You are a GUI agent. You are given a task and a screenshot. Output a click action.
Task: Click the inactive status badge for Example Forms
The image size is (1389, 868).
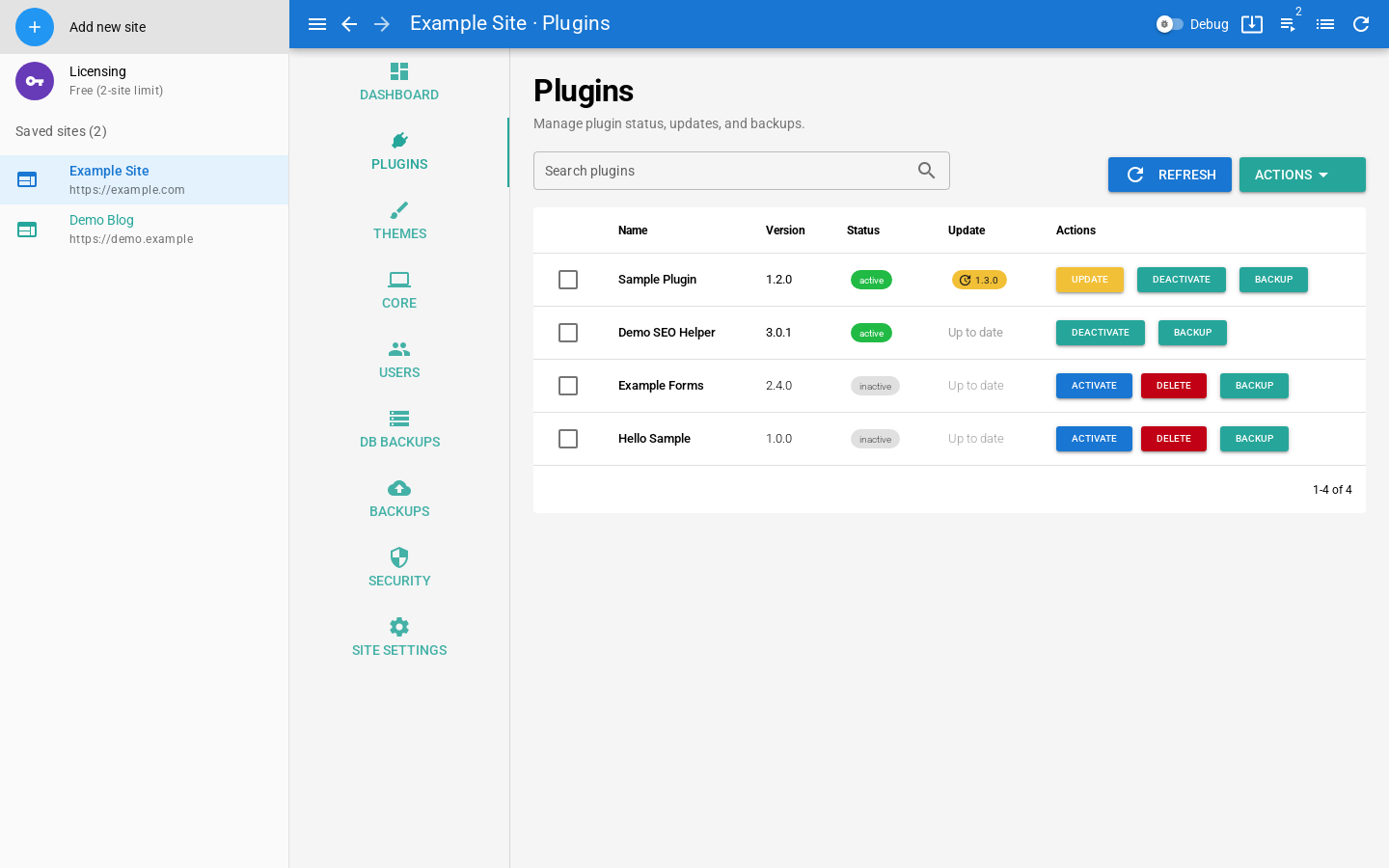point(875,386)
